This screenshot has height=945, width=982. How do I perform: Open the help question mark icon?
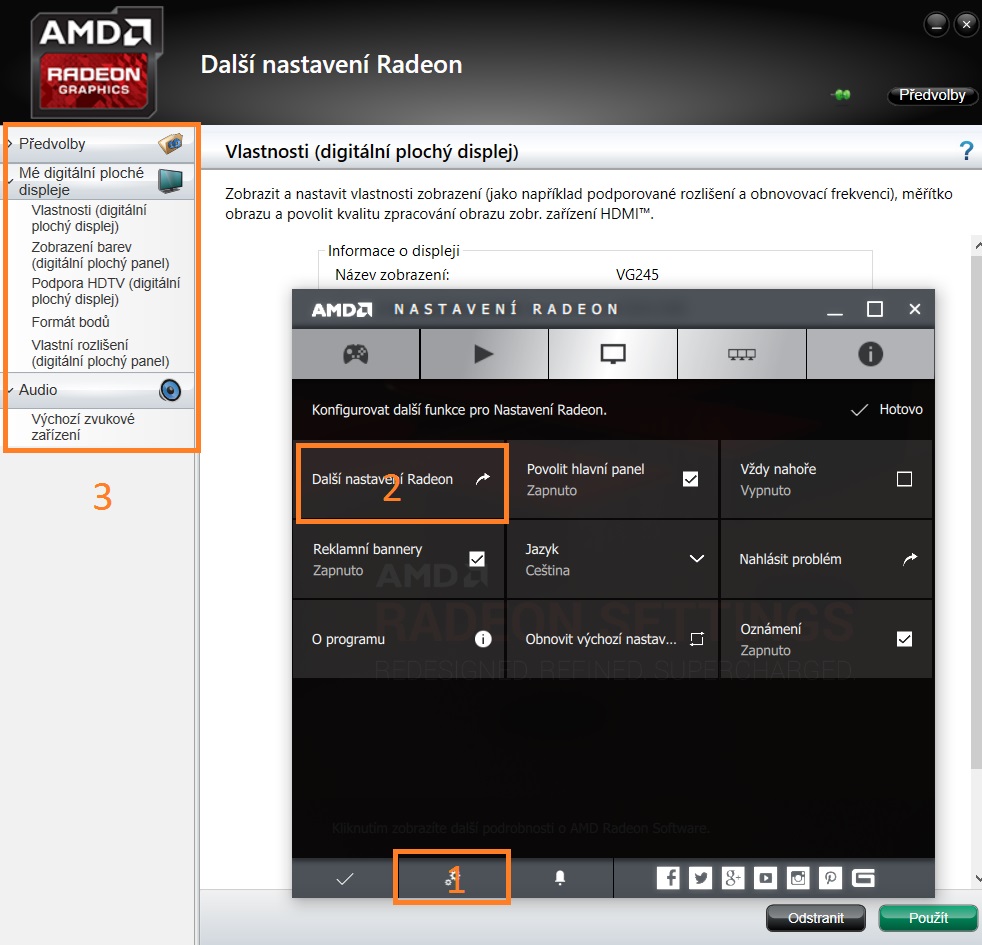pos(966,151)
